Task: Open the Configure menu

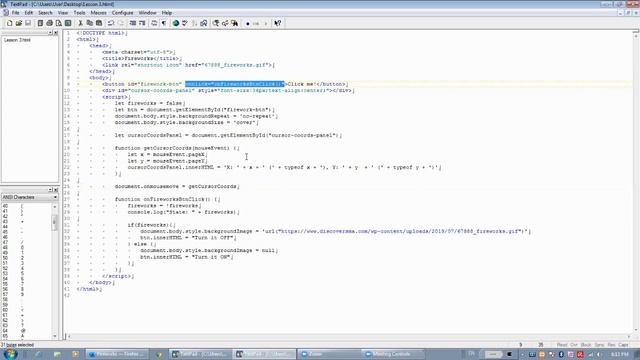Action: (x=122, y=13)
